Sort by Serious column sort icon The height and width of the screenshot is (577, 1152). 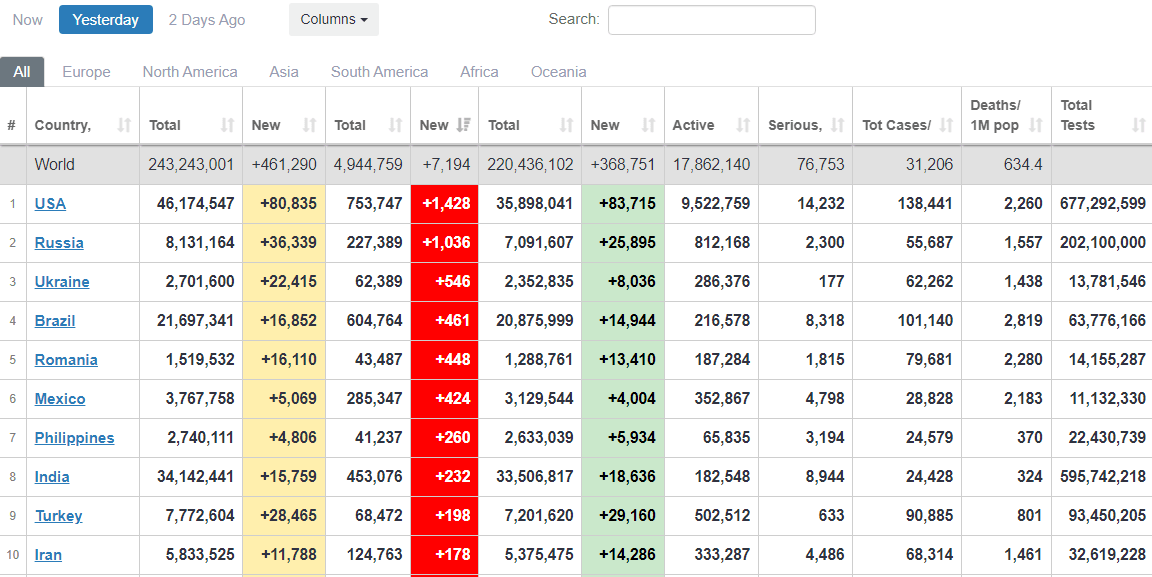[837, 125]
